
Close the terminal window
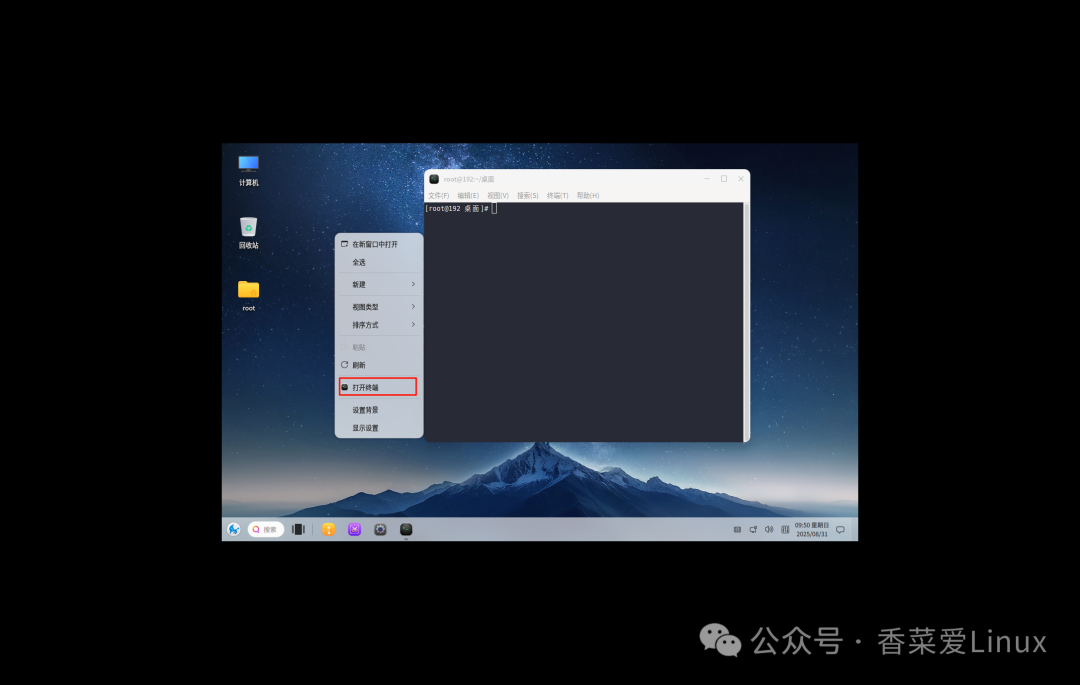click(741, 178)
